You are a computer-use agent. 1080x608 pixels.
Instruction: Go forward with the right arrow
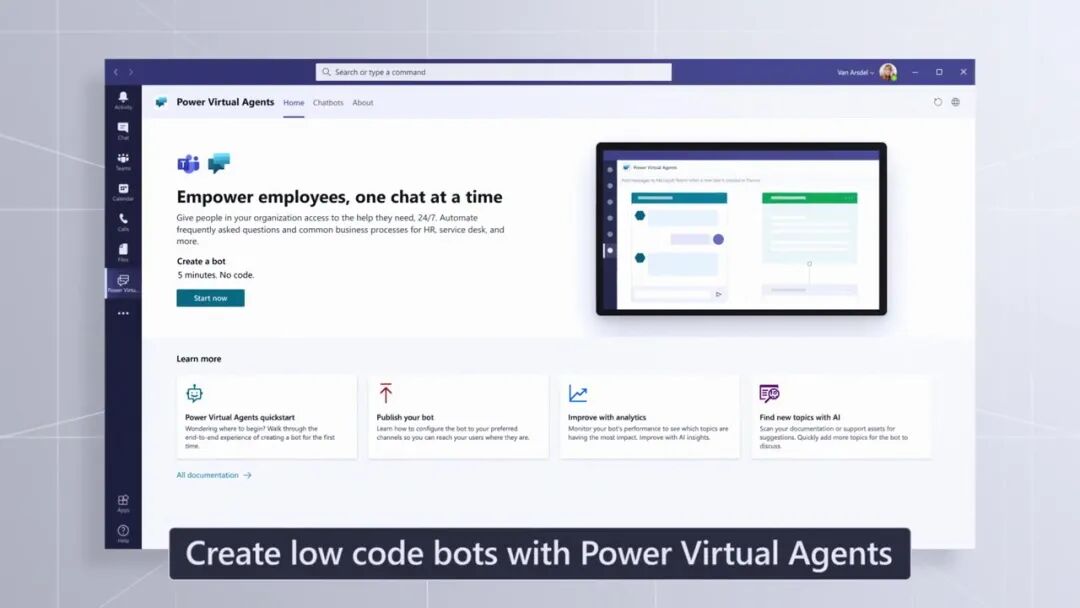pos(131,72)
